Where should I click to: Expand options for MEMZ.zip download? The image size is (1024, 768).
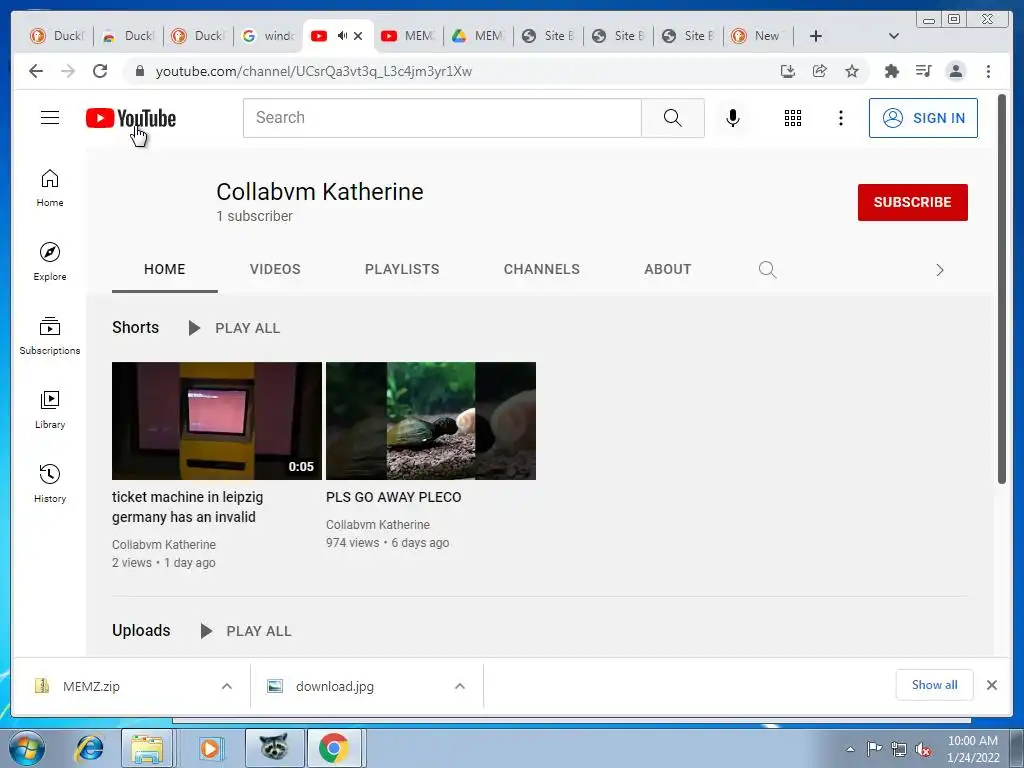[x=227, y=686]
